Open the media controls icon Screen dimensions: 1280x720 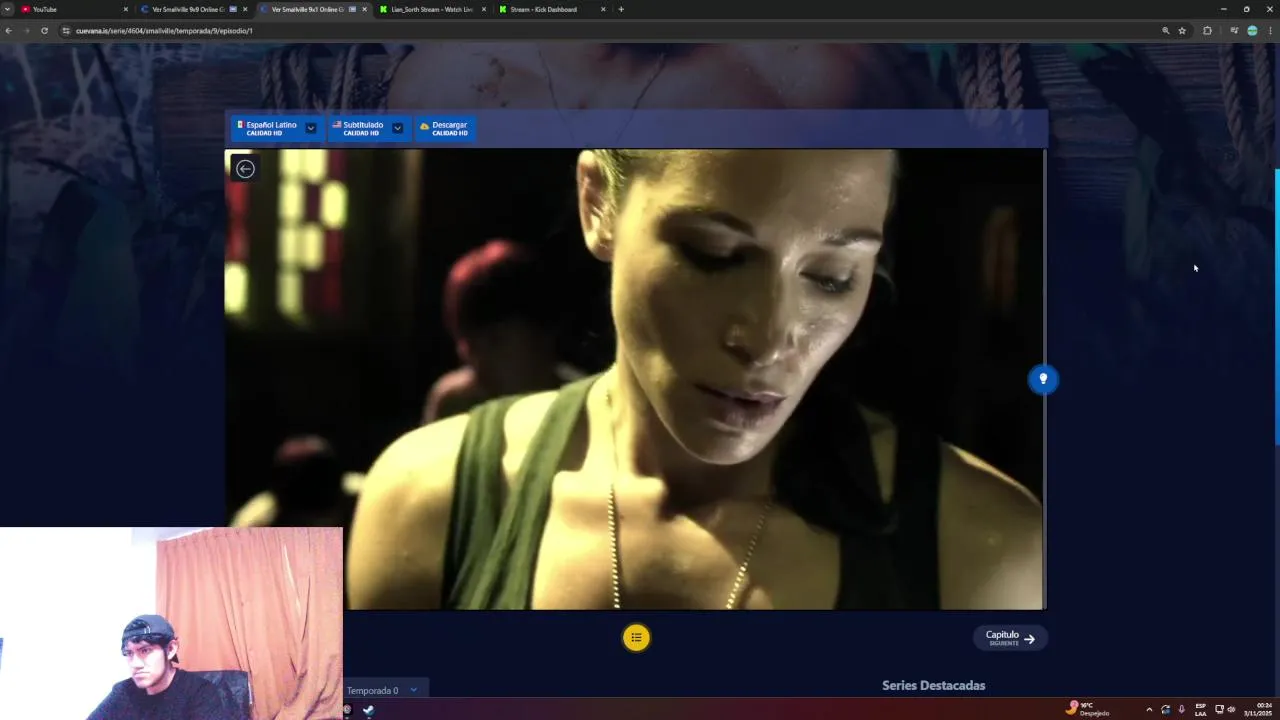point(1234,31)
